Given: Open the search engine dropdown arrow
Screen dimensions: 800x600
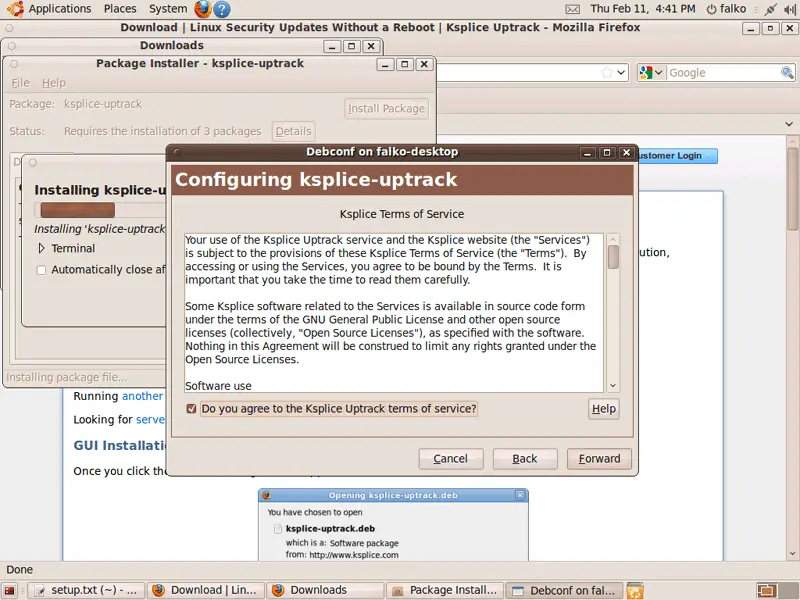Looking at the screenshot, I should point(658,72).
